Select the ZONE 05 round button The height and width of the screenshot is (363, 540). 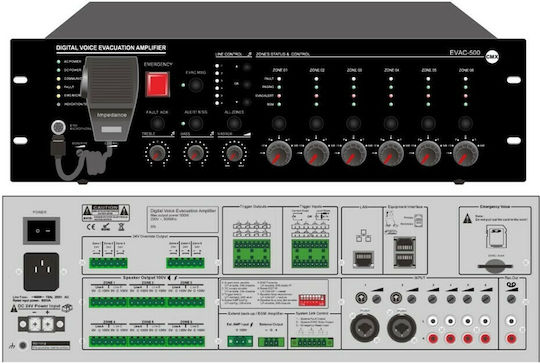pos(428,123)
